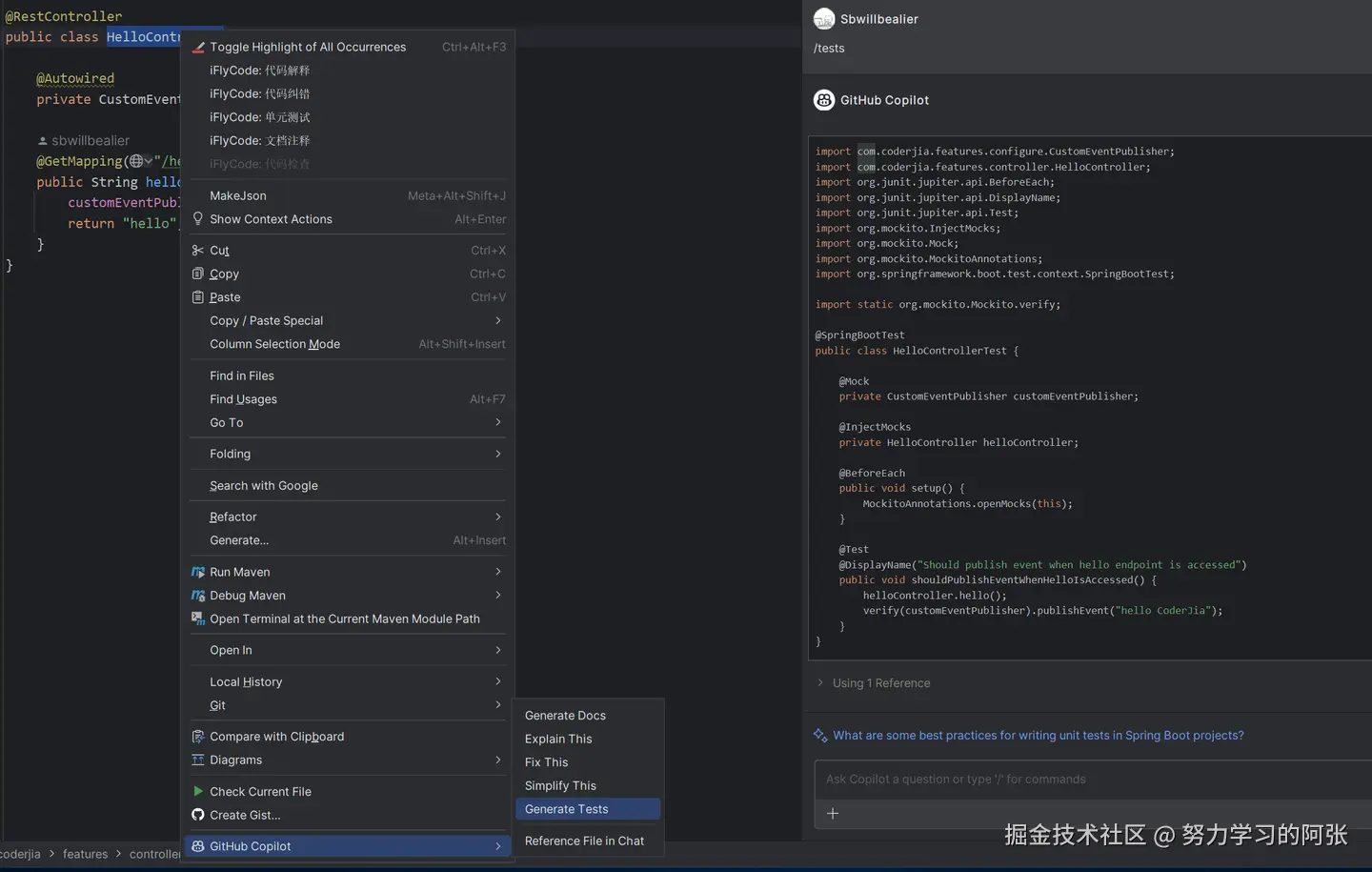Select the iFlyCode: 单元测试 entry
The image size is (1372, 872).
[348, 117]
